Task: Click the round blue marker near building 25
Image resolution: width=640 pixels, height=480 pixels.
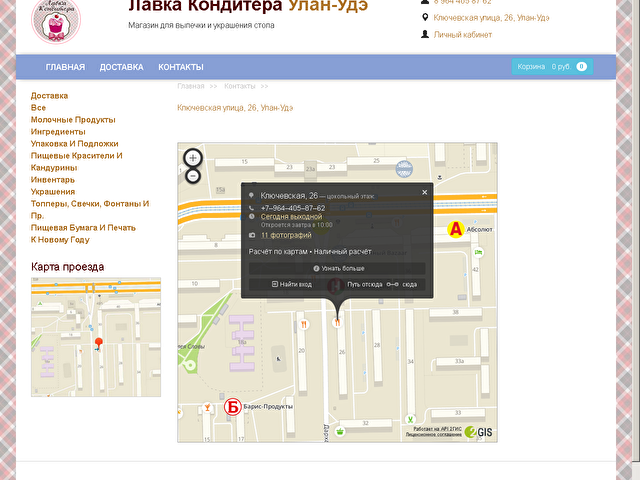Action: (404, 169)
